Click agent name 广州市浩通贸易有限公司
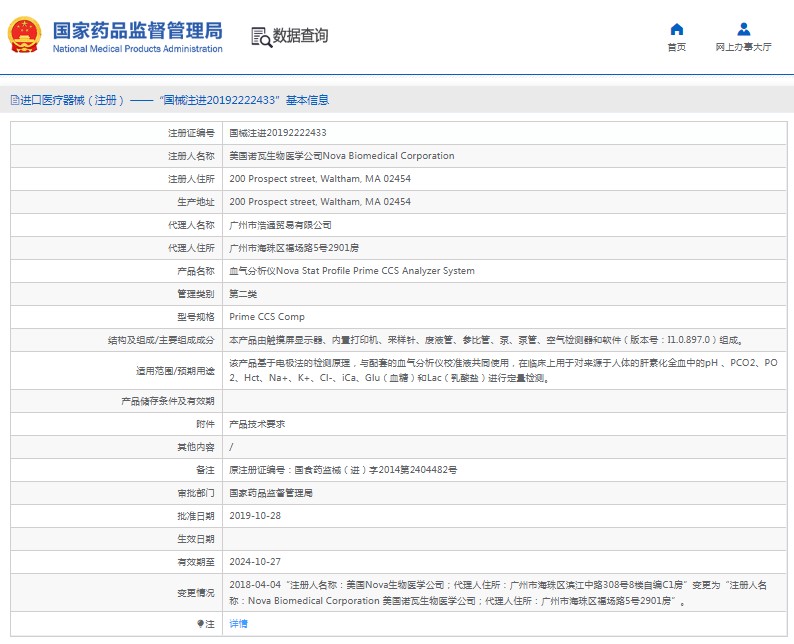This screenshot has height=644, width=794. click(281, 225)
